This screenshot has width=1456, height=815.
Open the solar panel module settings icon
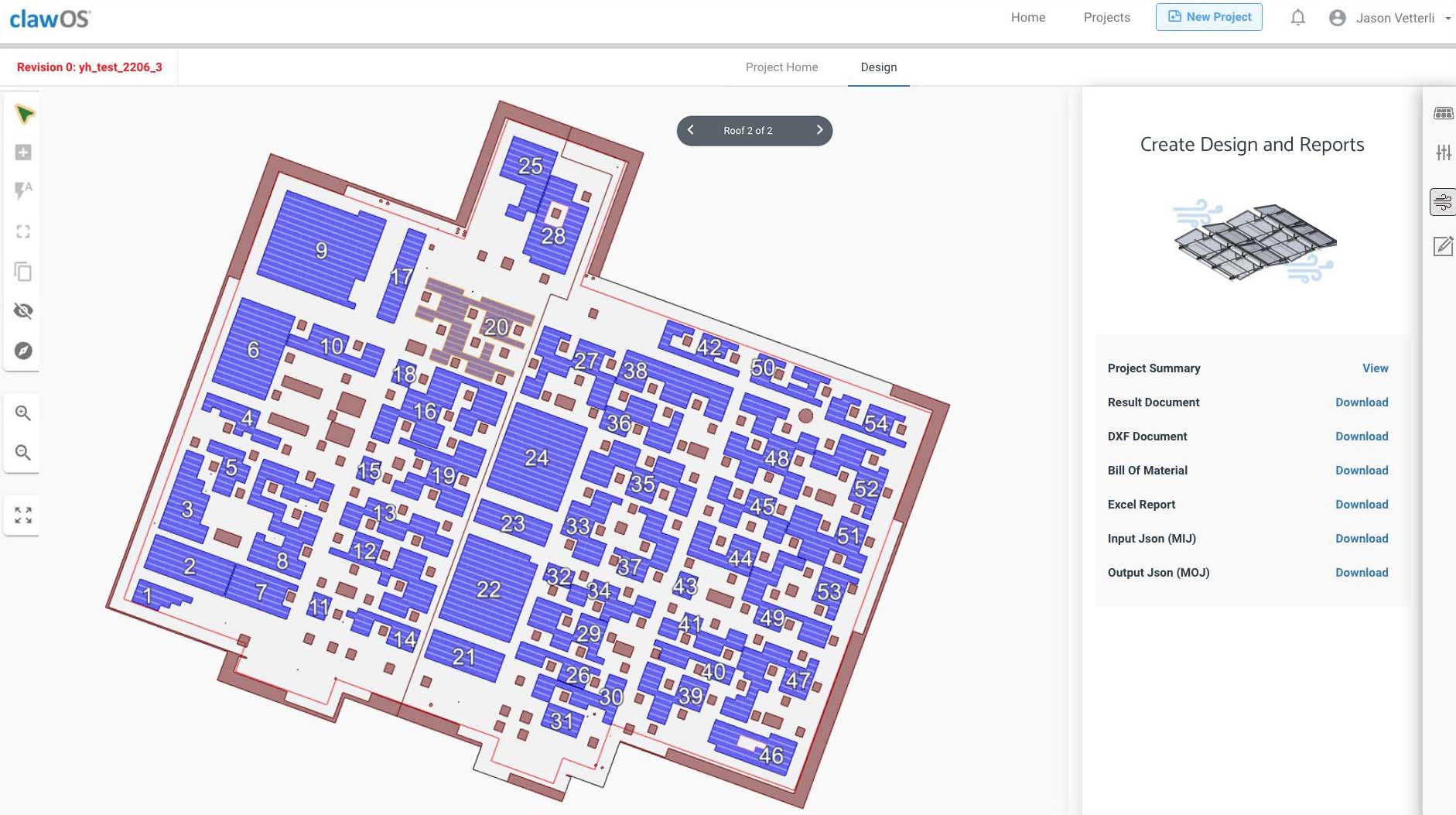pyautogui.click(x=1443, y=114)
